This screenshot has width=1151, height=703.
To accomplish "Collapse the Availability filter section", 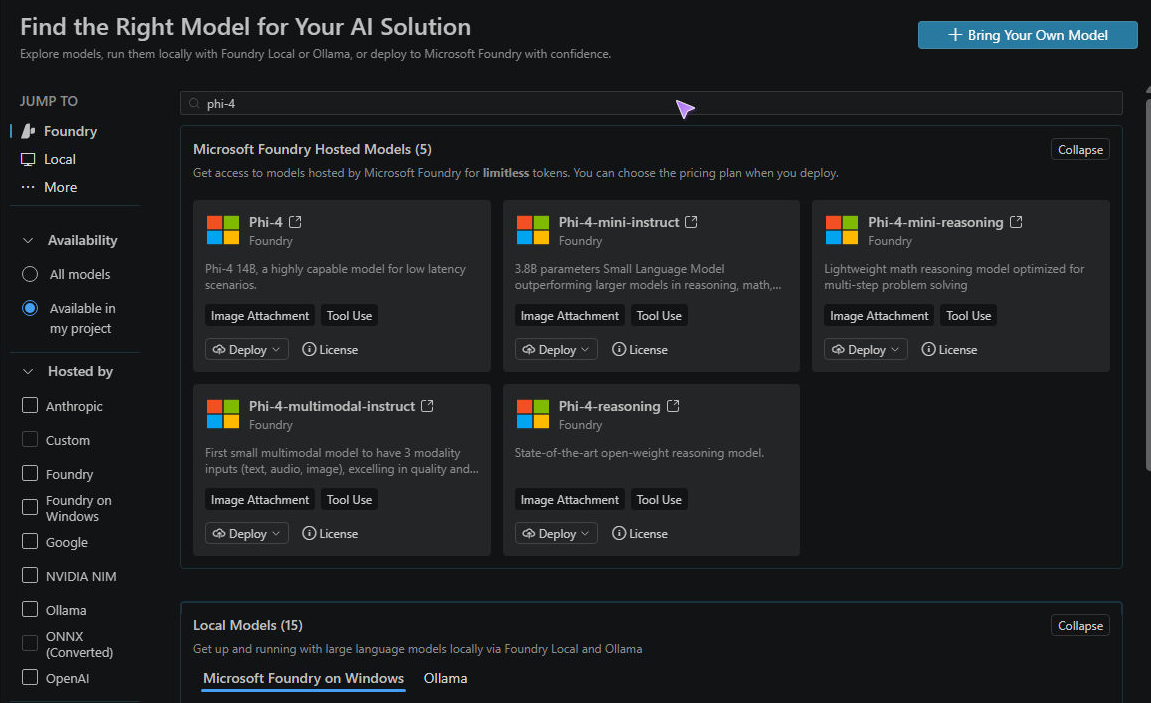I will pos(28,241).
